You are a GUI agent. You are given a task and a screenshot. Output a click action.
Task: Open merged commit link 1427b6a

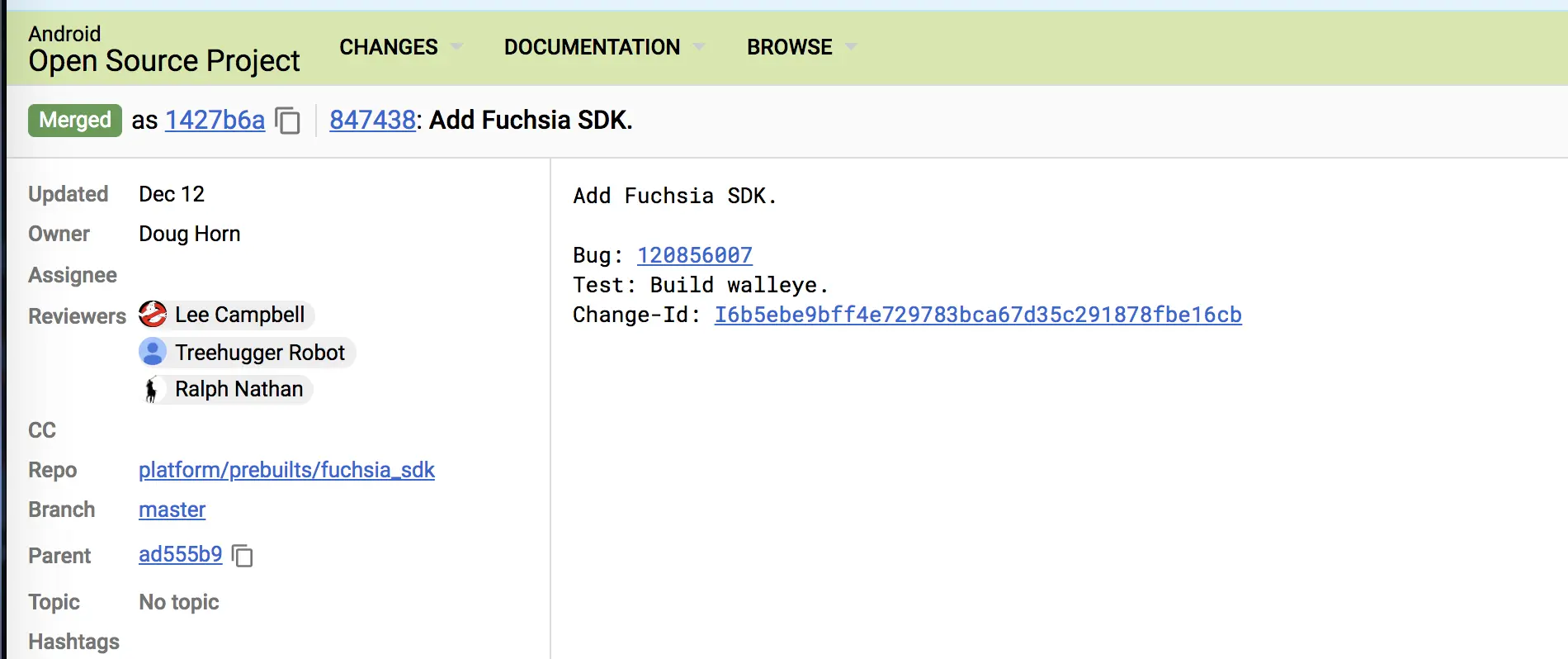pyautogui.click(x=215, y=121)
